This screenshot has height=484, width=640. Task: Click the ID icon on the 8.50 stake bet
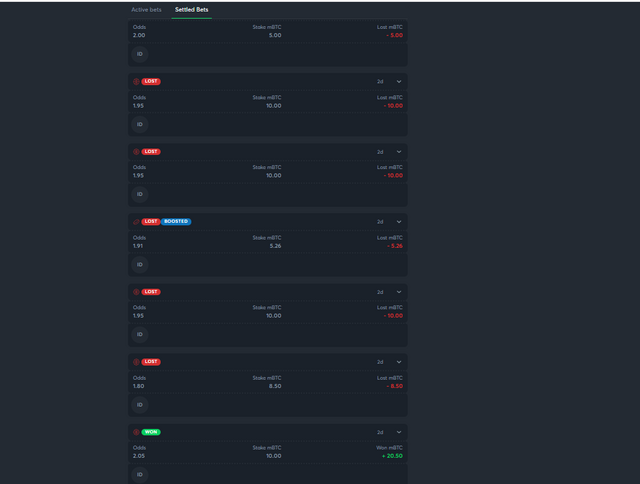pyautogui.click(x=140, y=405)
